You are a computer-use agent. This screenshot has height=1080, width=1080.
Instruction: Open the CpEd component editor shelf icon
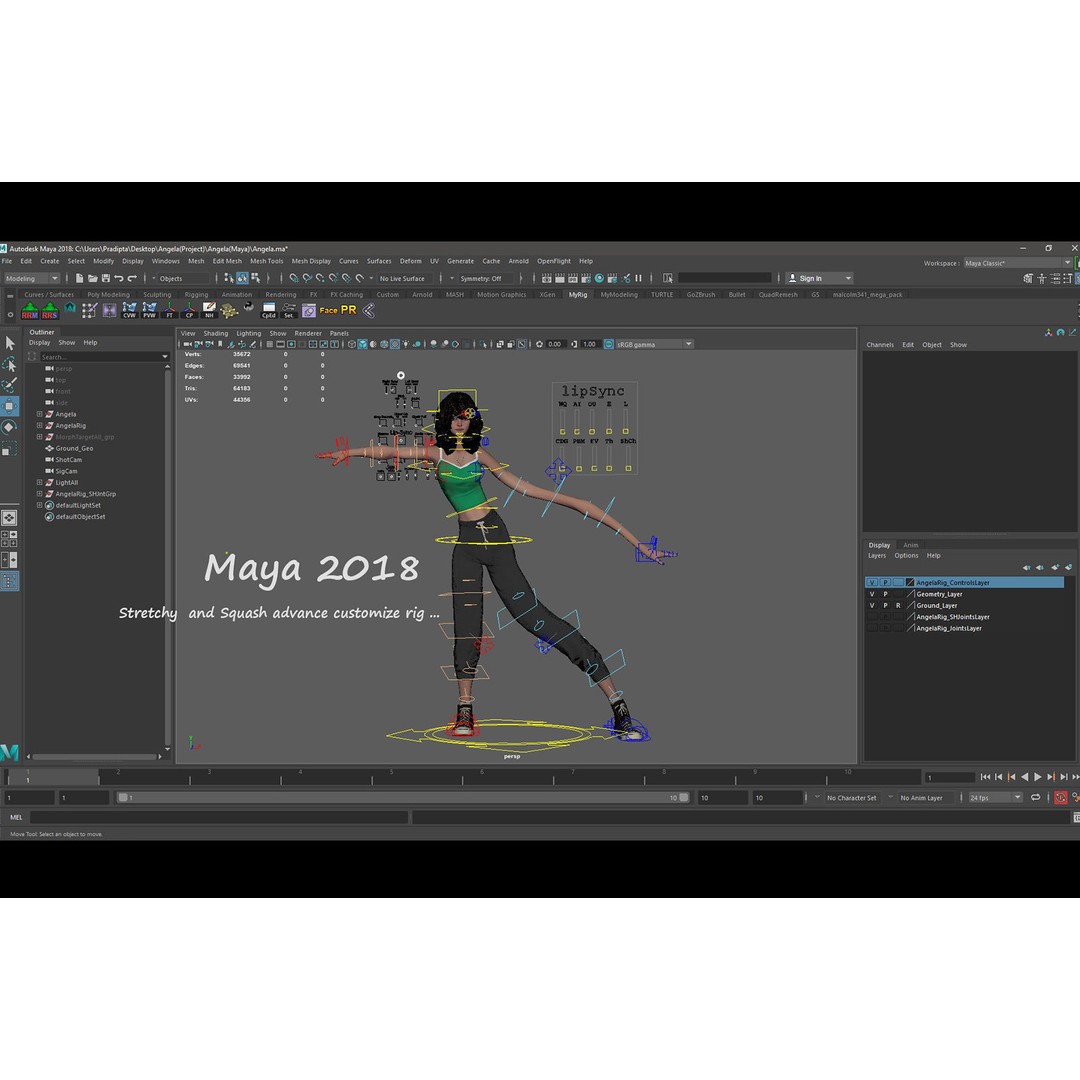click(269, 311)
